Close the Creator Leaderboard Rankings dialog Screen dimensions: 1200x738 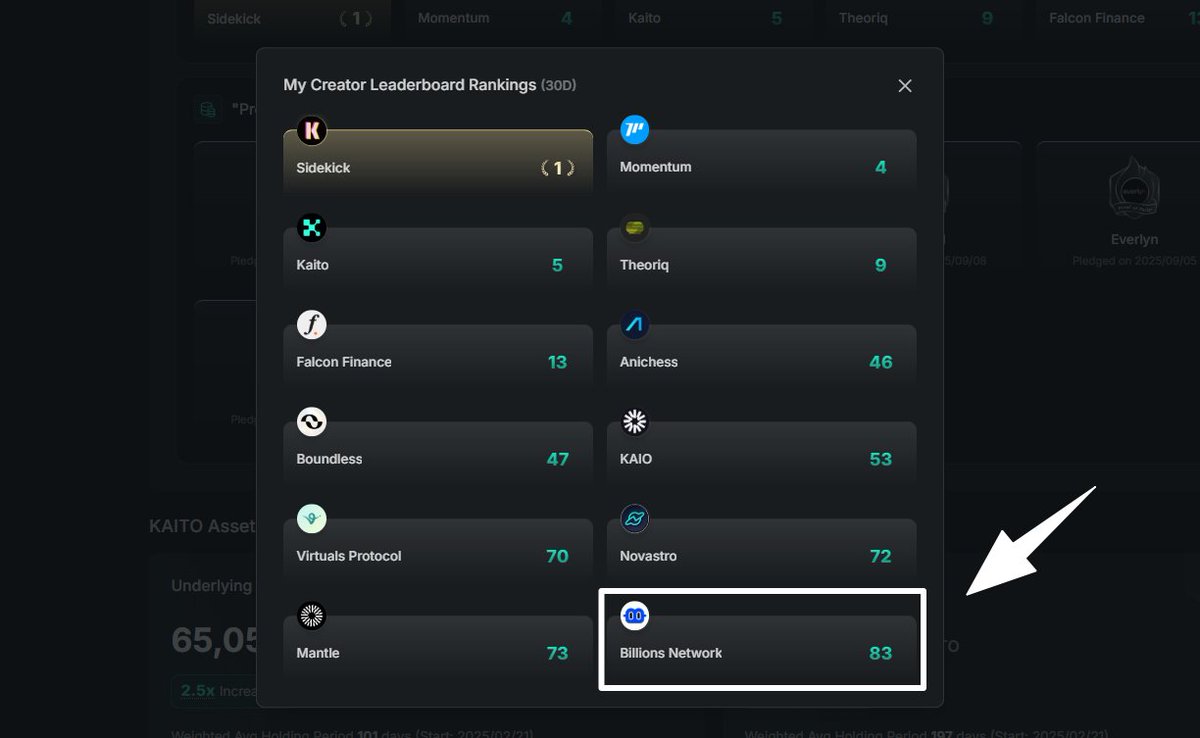tap(905, 86)
